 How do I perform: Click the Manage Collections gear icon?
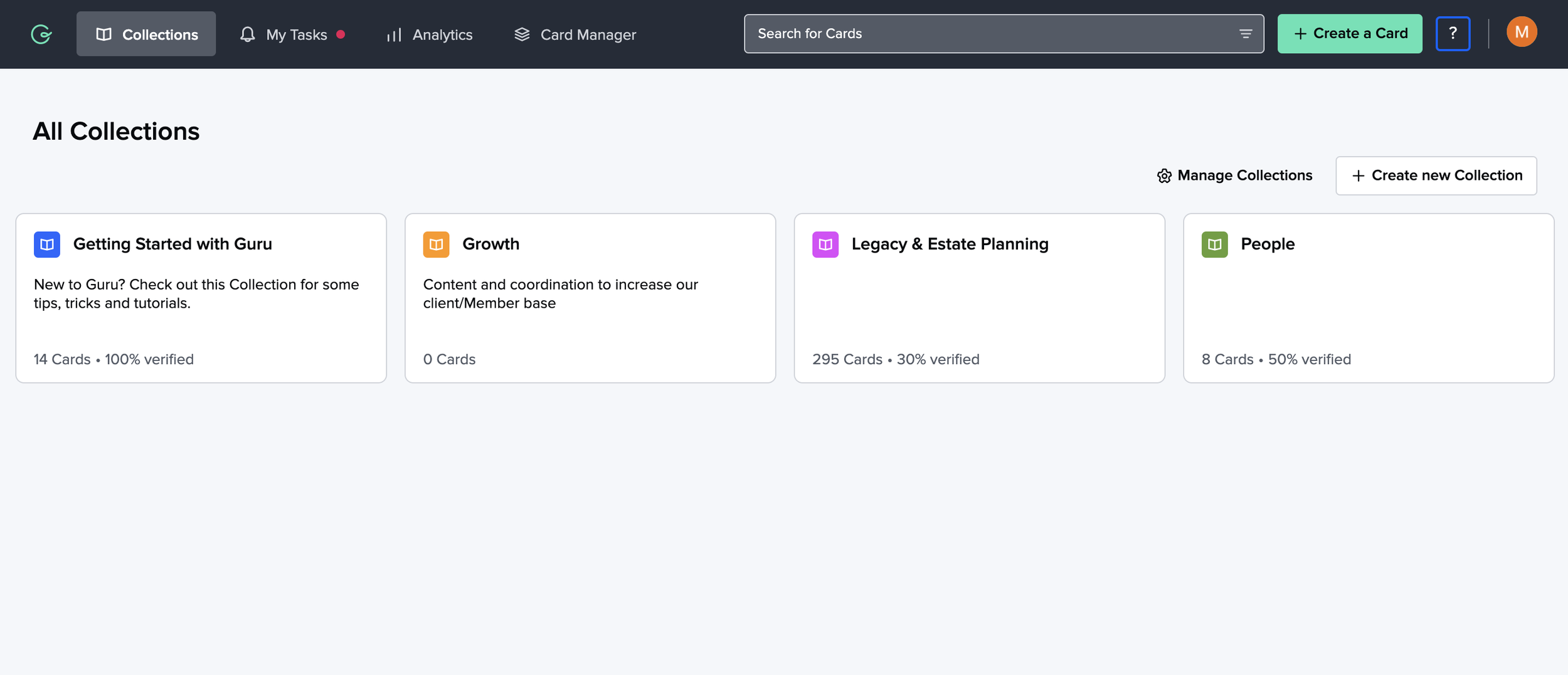click(1164, 176)
